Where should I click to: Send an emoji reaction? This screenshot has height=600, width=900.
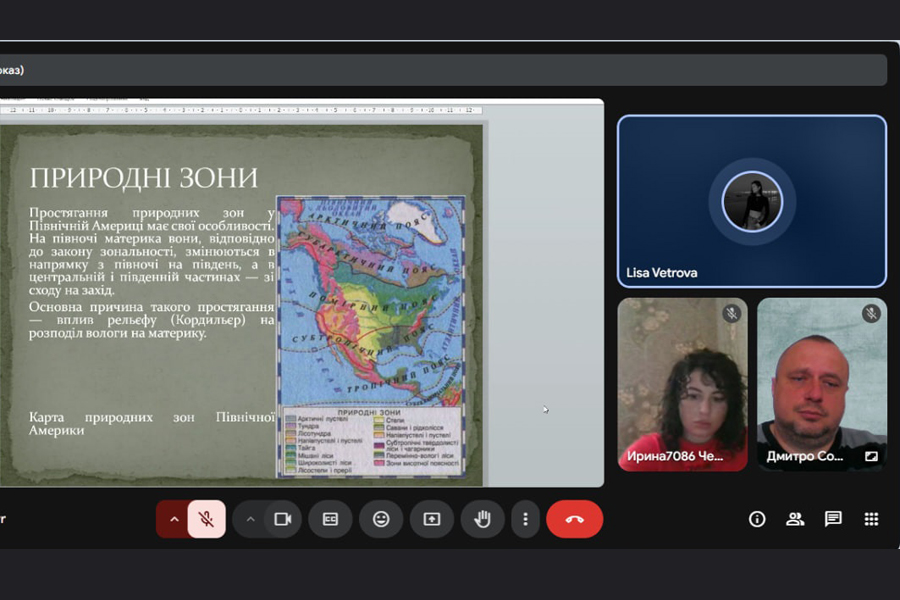coord(381,519)
